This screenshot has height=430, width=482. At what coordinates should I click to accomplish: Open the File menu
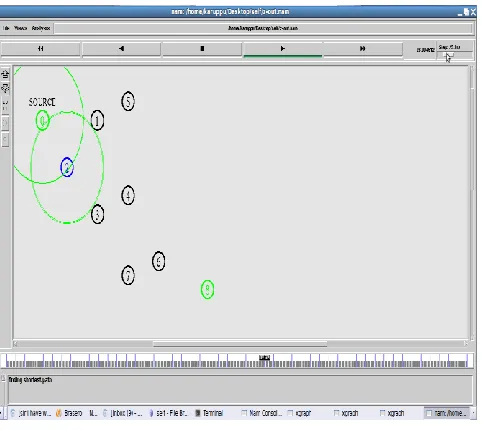coord(6,28)
